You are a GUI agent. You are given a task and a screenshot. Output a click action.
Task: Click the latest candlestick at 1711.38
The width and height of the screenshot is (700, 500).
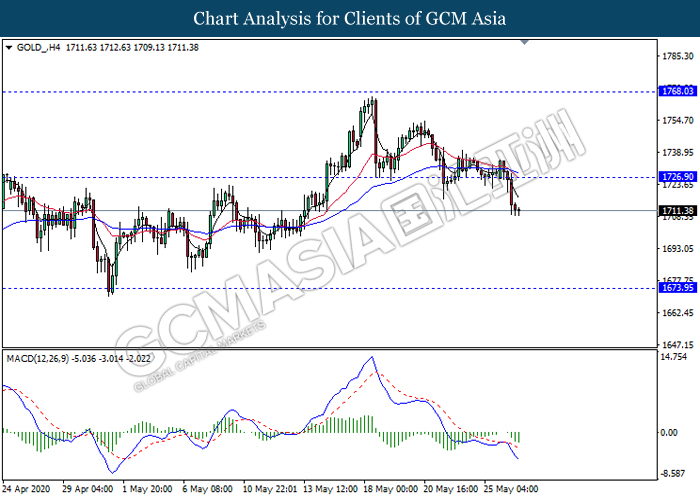(x=518, y=211)
